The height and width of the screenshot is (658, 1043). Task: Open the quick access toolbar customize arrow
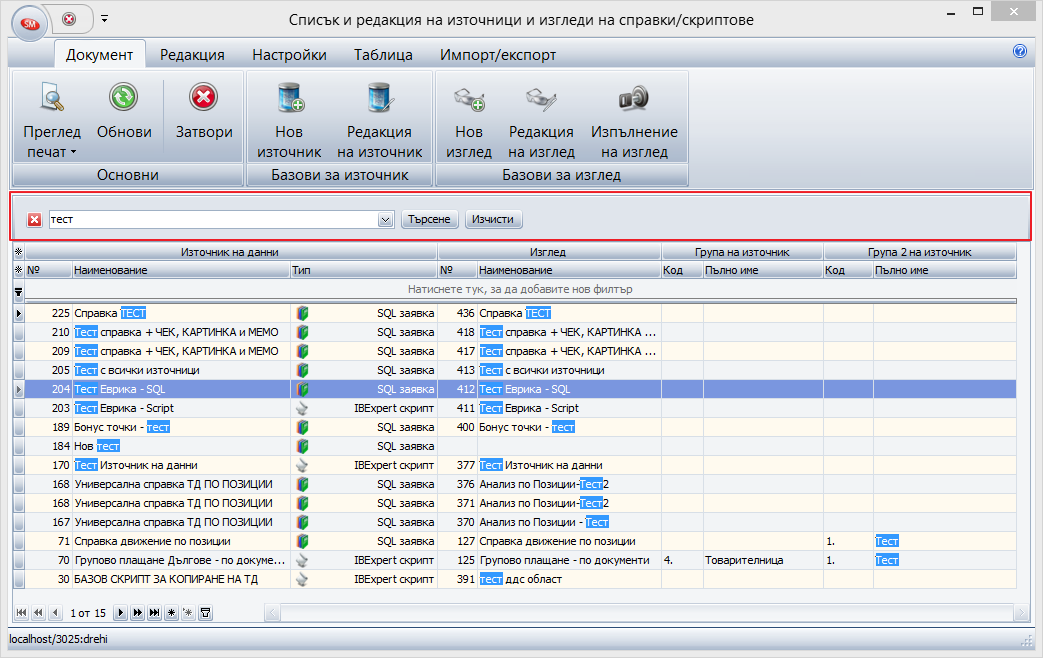click(x=104, y=19)
